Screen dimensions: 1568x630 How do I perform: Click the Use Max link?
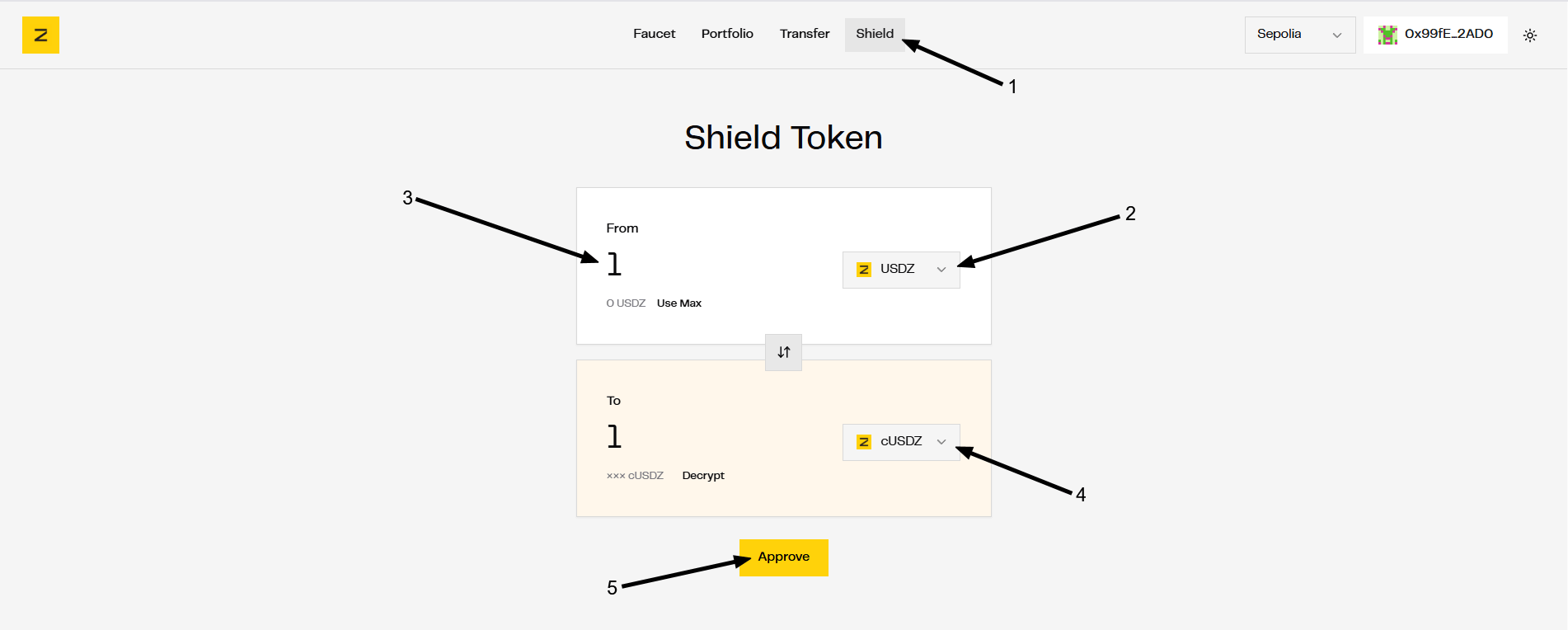point(679,303)
